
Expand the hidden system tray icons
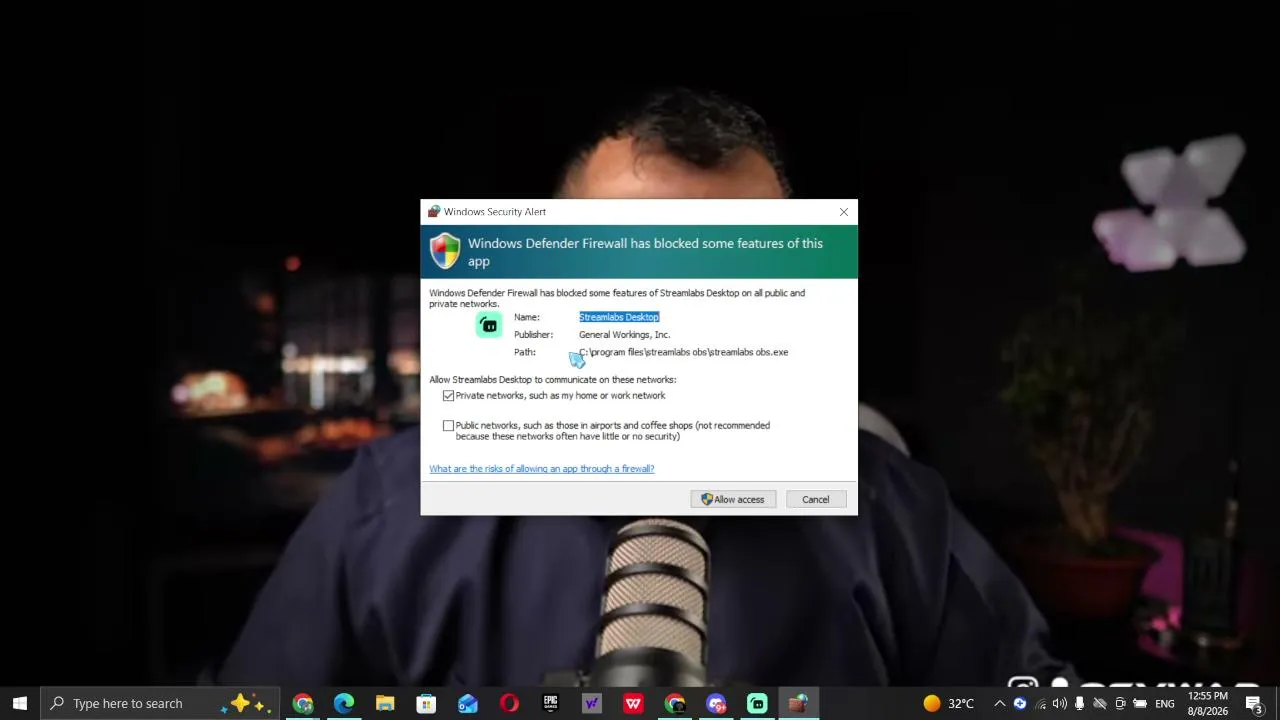999,703
